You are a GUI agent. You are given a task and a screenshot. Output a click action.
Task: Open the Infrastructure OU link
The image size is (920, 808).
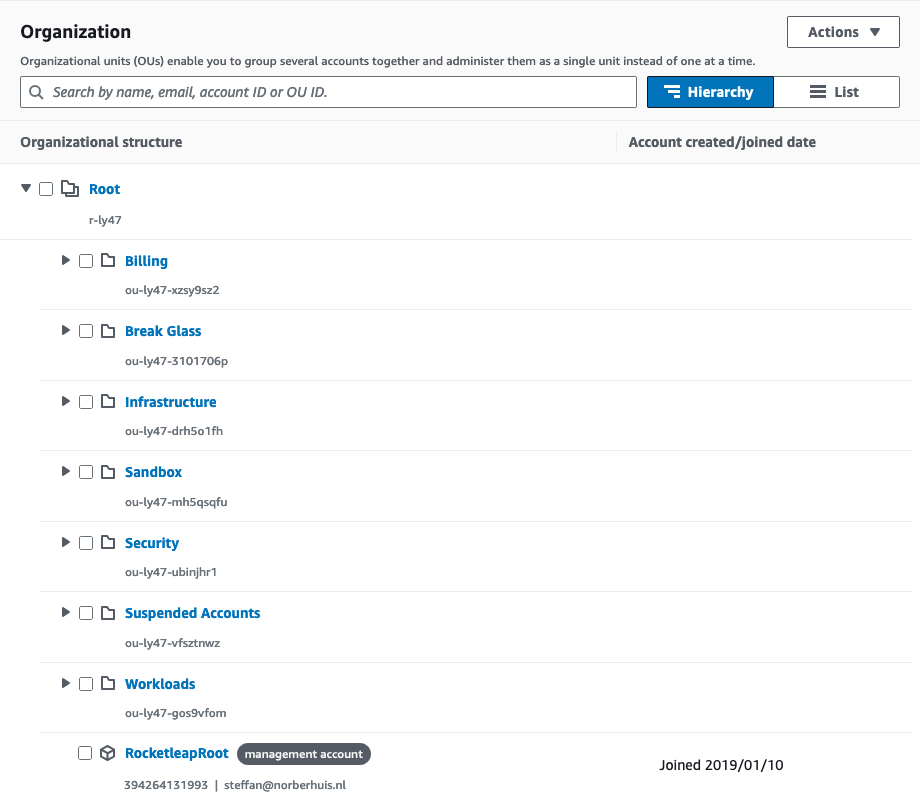click(x=170, y=402)
